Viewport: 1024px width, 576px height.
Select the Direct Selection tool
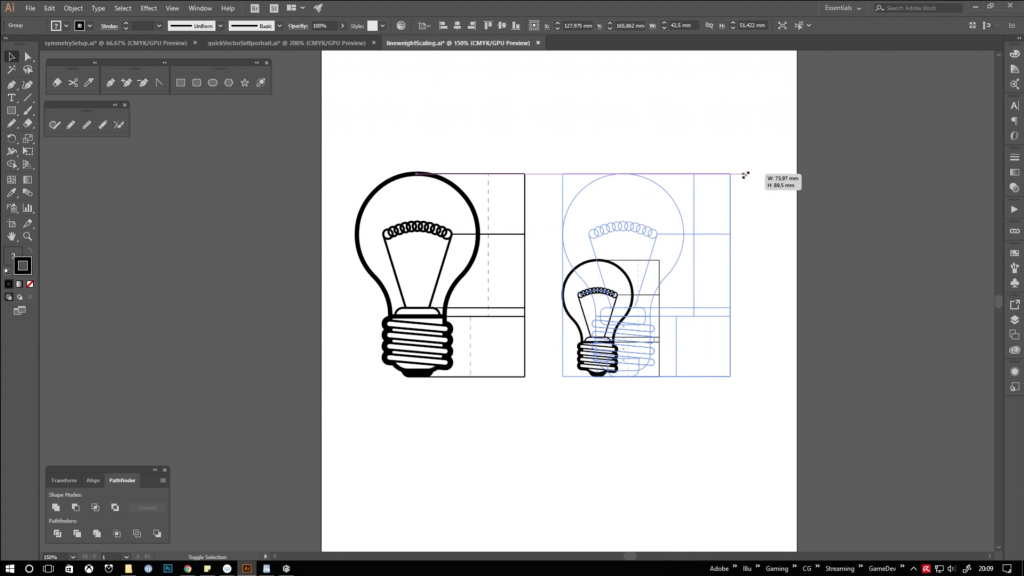tap(27, 57)
